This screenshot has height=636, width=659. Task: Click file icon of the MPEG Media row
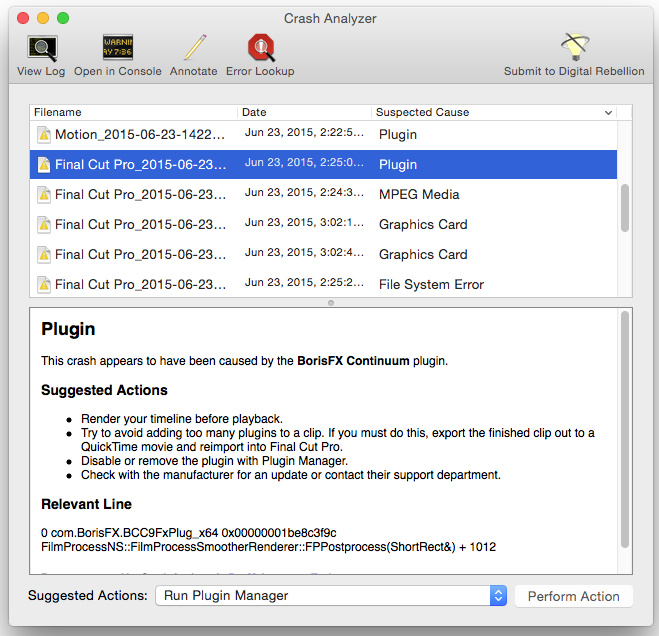[44, 195]
